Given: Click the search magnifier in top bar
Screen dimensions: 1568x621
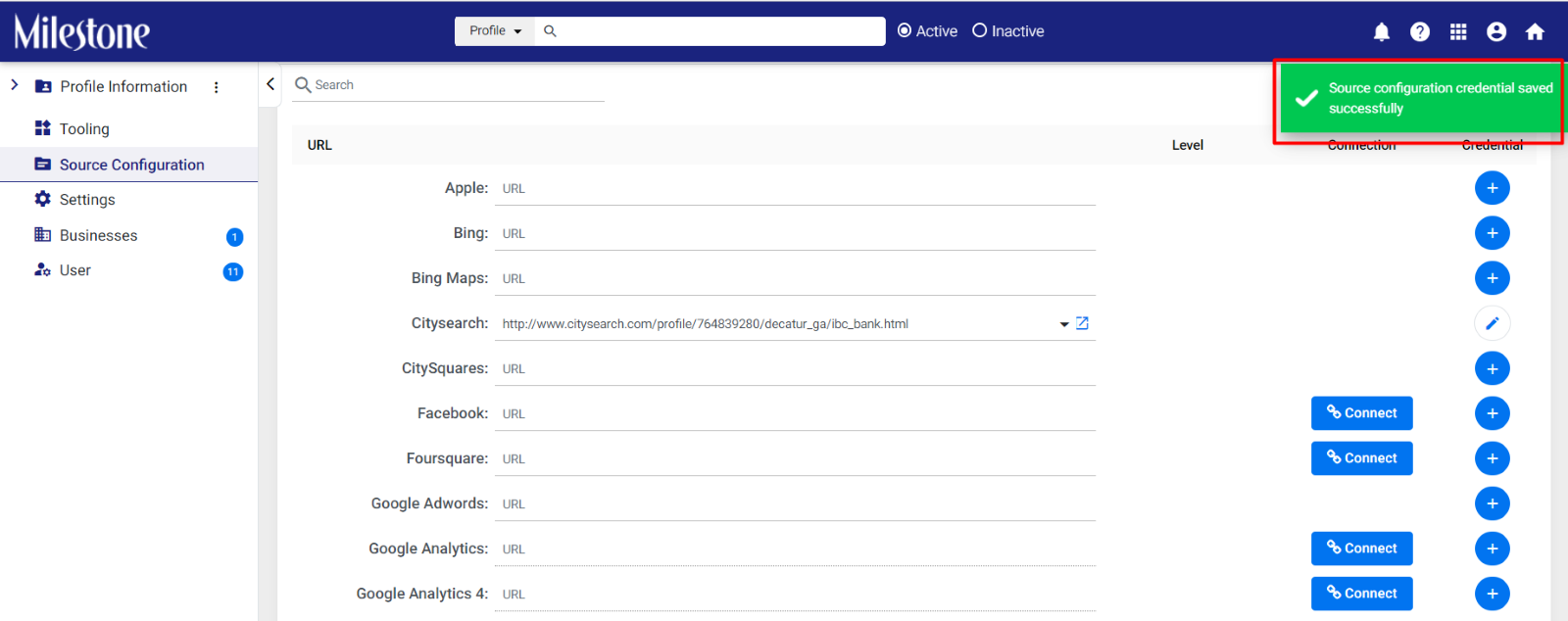Looking at the screenshot, I should (551, 31).
